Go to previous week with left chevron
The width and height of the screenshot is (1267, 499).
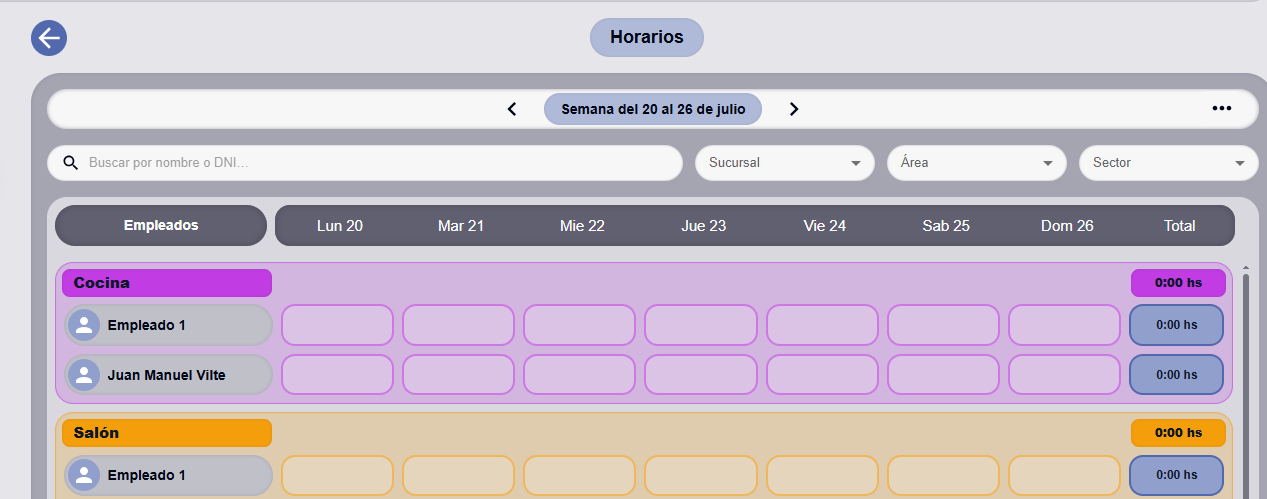tap(512, 109)
